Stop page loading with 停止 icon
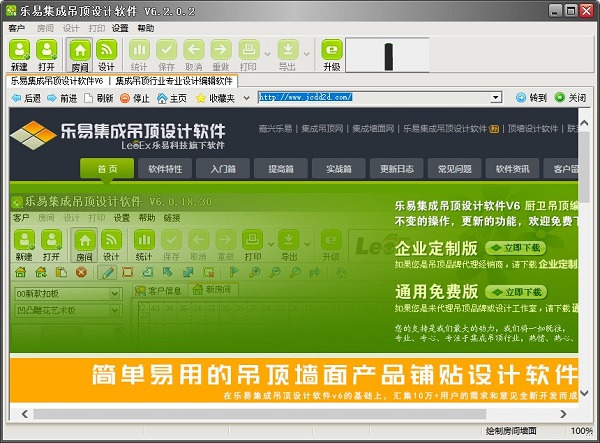Screen dimensions: 600x443 click(x=134, y=98)
